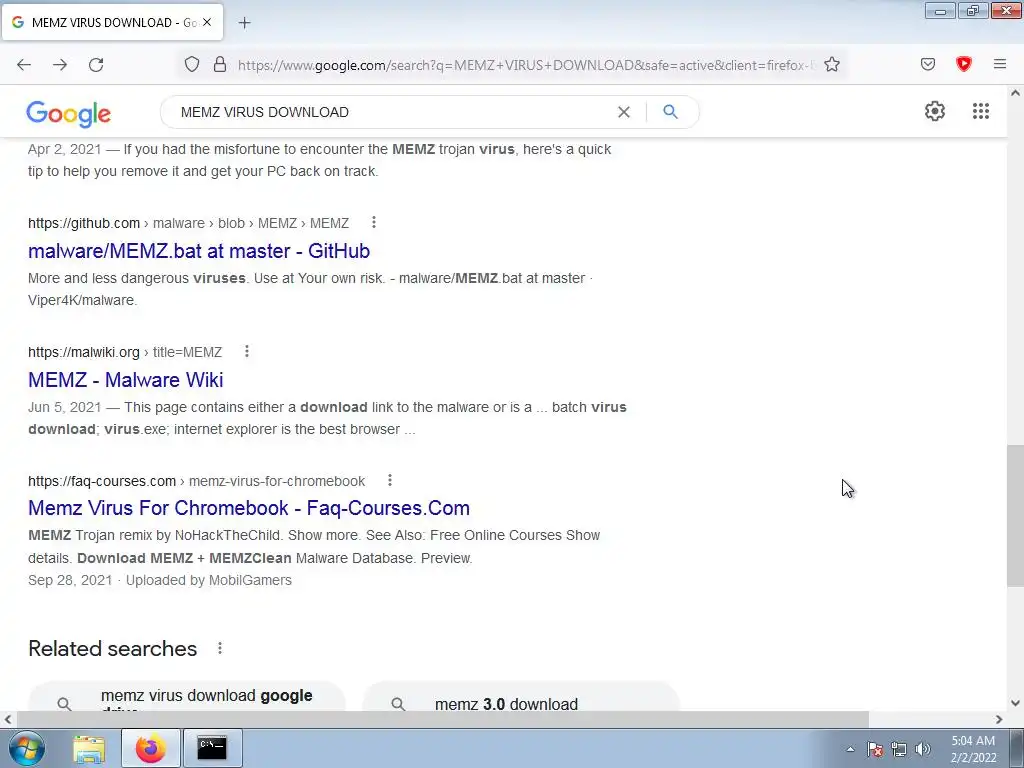Select related search memz virus download google
1024x768 pixels.
187,697
